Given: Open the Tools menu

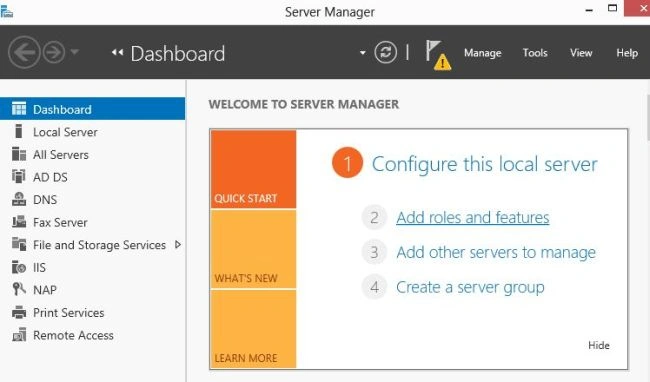Looking at the screenshot, I should pyautogui.click(x=535, y=53).
